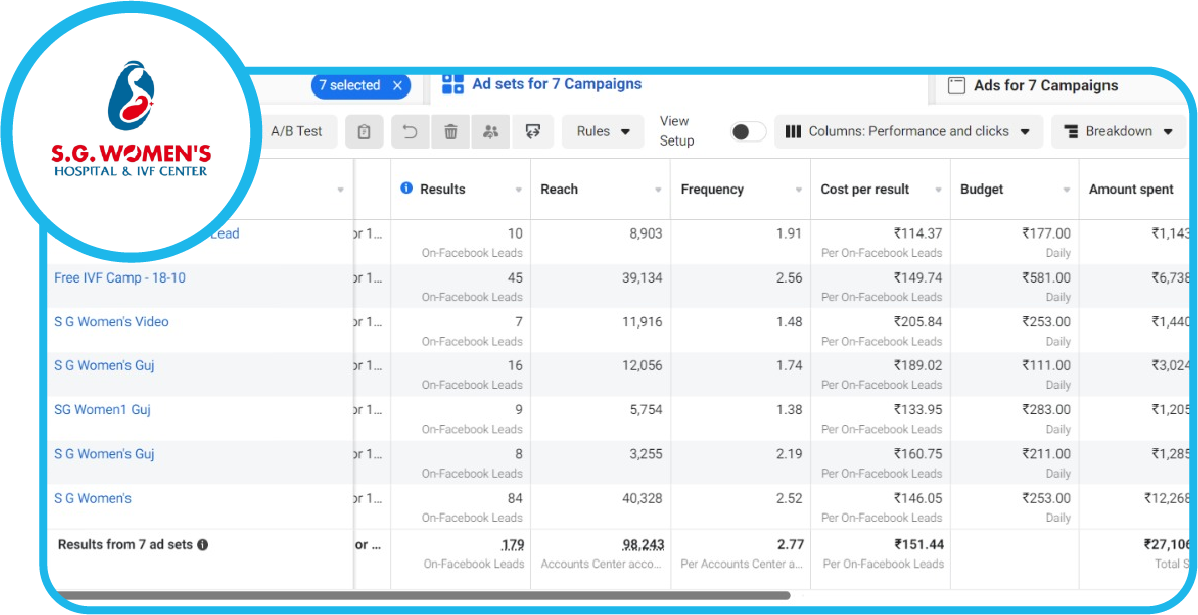Open the S G Women's Video ad set
Screen dimensions: 1198x615
pyautogui.click(x=111, y=321)
